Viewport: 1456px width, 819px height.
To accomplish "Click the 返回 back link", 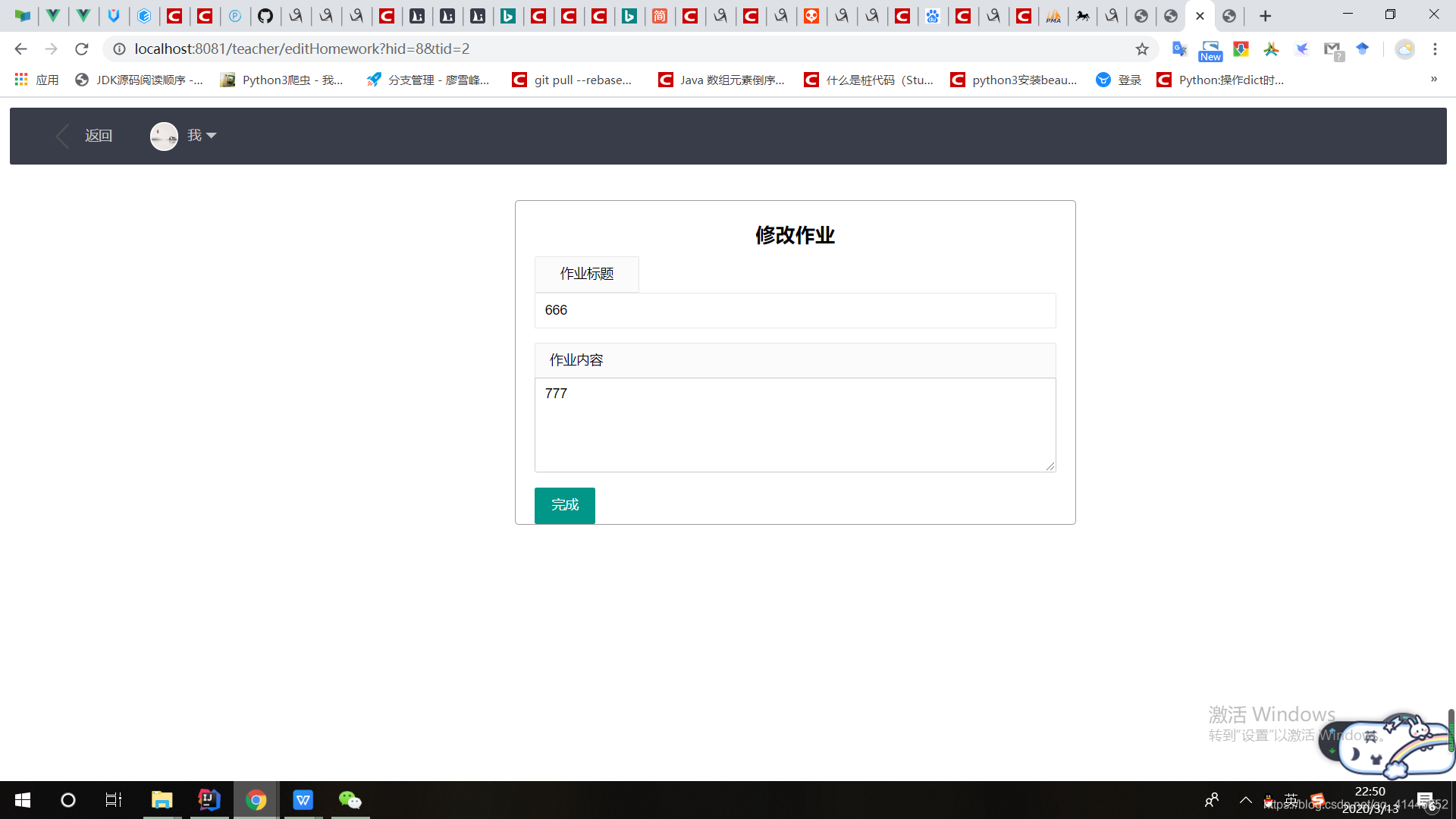I will (x=98, y=135).
